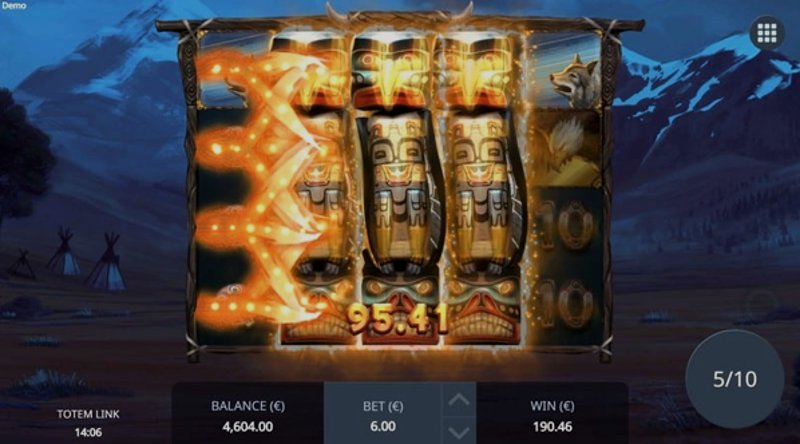Click the 95.41 win amount overlay
The image size is (800, 444).
[397, 319]
